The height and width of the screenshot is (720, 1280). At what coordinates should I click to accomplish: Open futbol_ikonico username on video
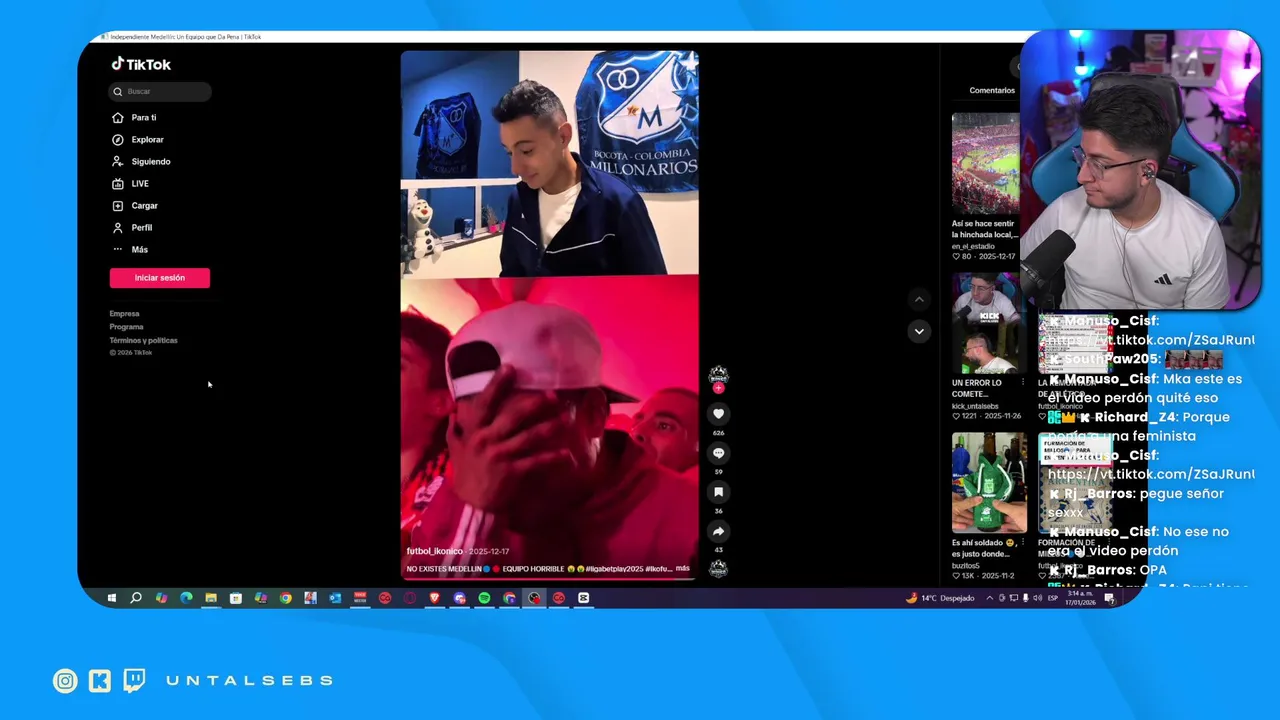[435, 551]
